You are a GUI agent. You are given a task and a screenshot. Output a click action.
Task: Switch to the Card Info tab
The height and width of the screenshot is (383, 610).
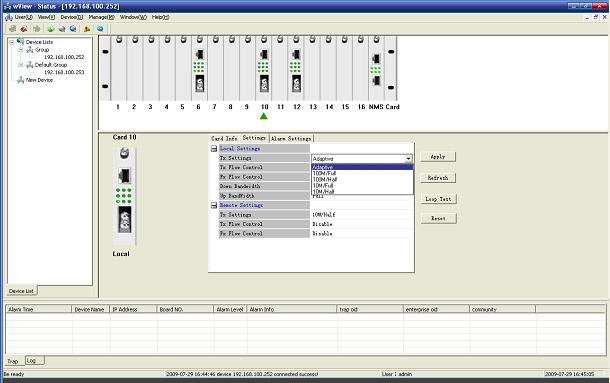click(224, 139)
